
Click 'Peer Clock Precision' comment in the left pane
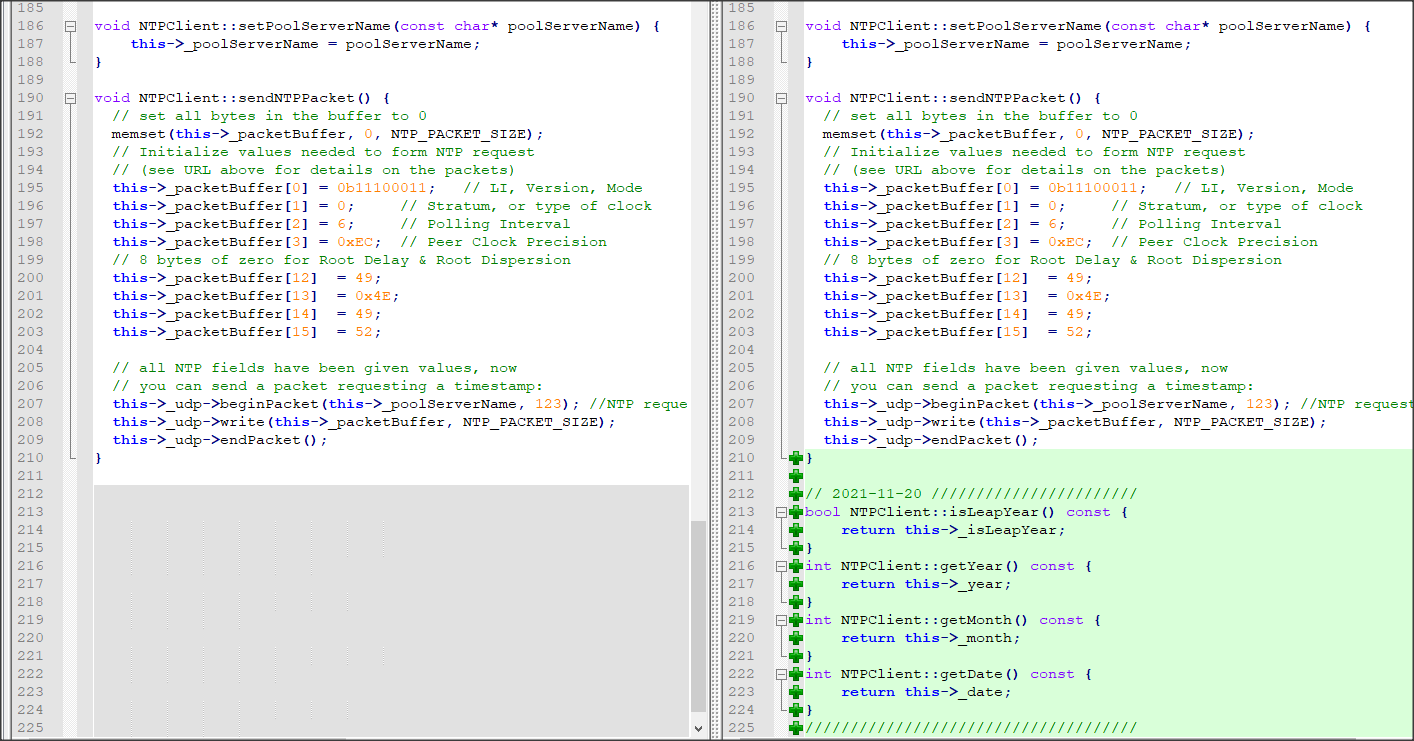503,242
